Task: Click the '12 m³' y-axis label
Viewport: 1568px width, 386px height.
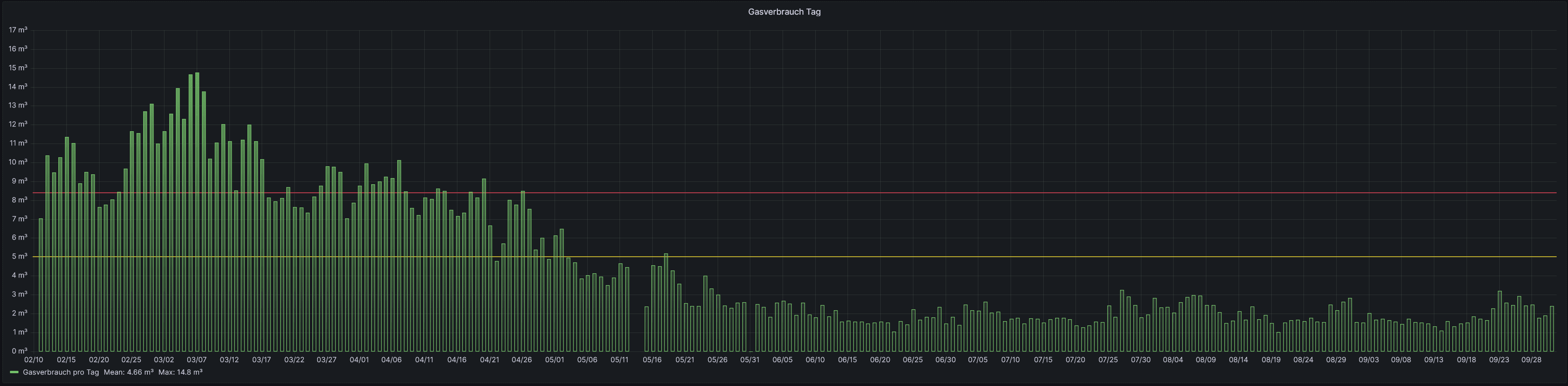Action: coord(18,124)
